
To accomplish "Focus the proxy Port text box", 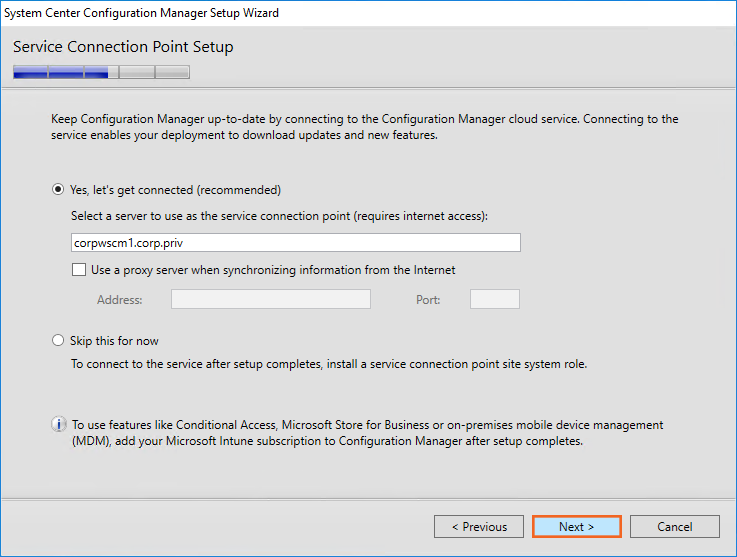I will [x=494, y=299].
